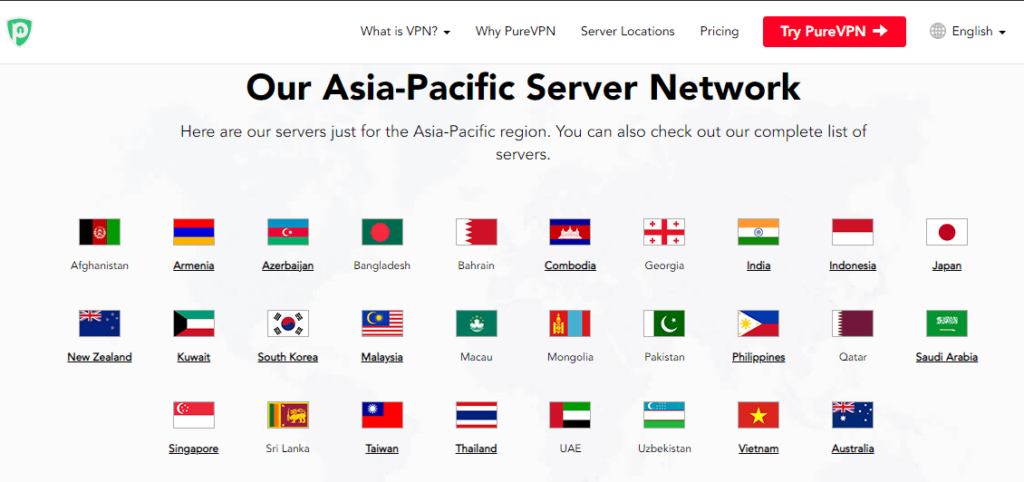The width and height of the screenshot is (1024, 482).
Task: Click the UAE flag
Action: point(570,415)
